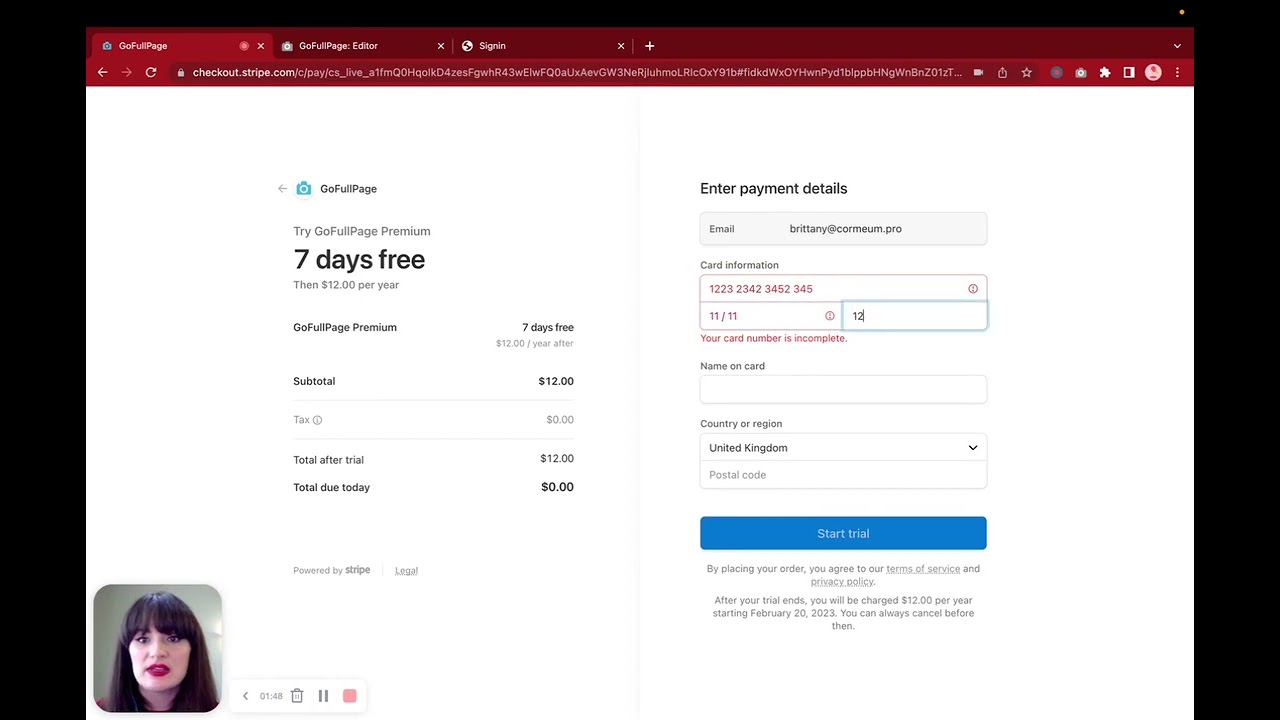Toggle the browser side panel icon

pos(1129,72)
